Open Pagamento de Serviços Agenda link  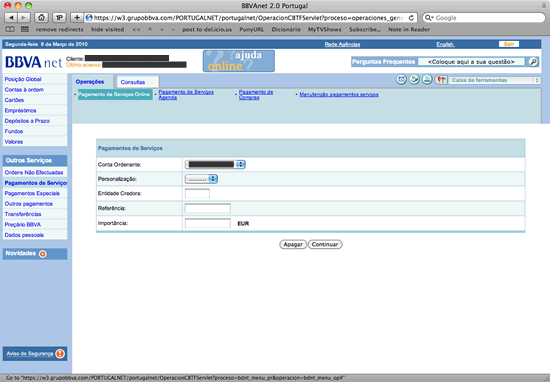click(x=186, y=95)
